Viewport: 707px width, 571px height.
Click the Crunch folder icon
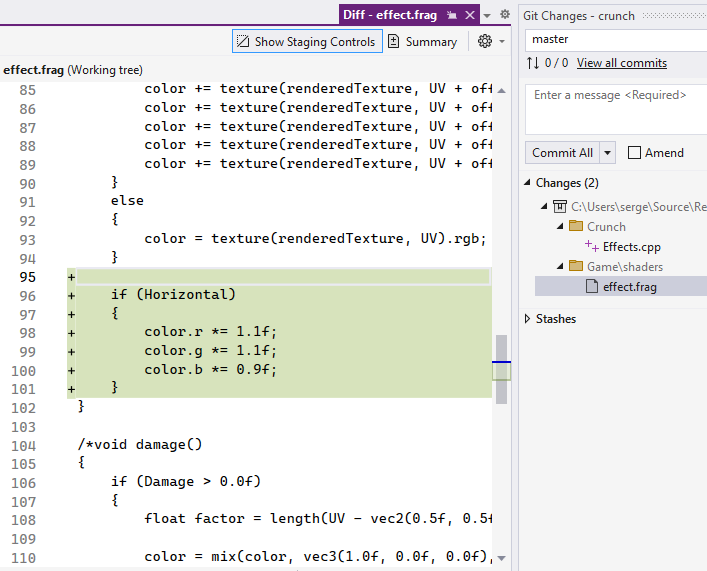point(576,226)
